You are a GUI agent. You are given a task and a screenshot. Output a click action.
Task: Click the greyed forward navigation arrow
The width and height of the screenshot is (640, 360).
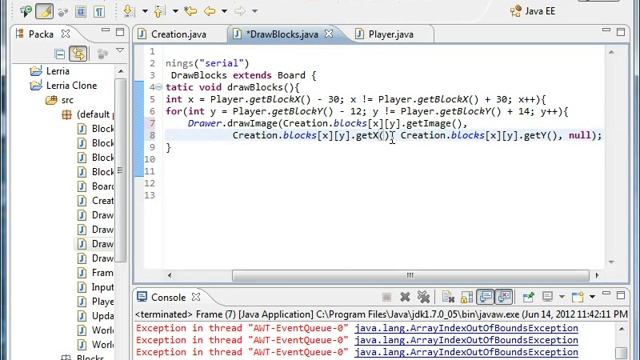(x=240, y=11)
